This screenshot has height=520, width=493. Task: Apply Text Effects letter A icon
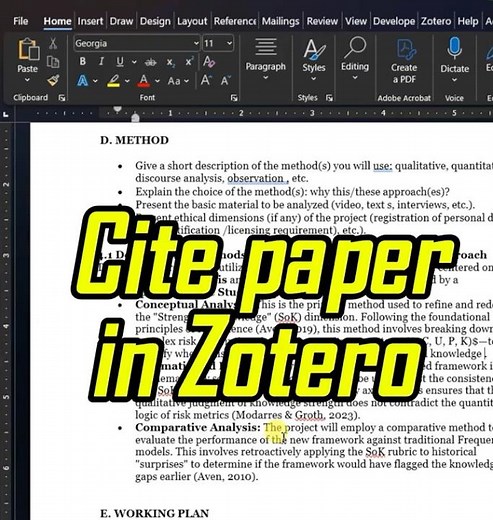(82, 81)
